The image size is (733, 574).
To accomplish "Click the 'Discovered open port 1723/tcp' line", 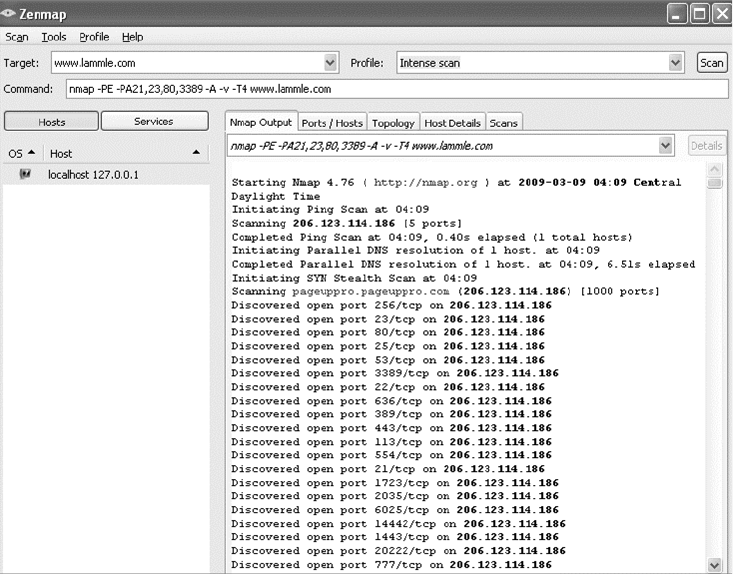I will click(395, 482).
